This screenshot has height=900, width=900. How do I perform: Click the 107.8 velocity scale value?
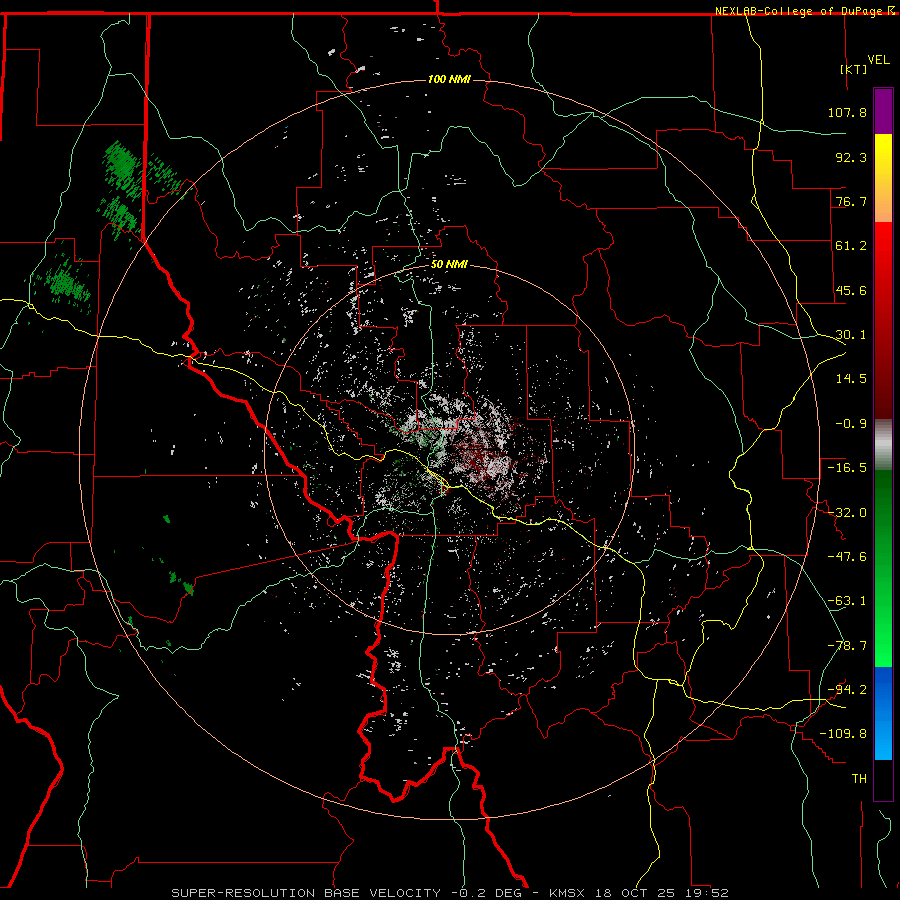[x=847, y=112]
